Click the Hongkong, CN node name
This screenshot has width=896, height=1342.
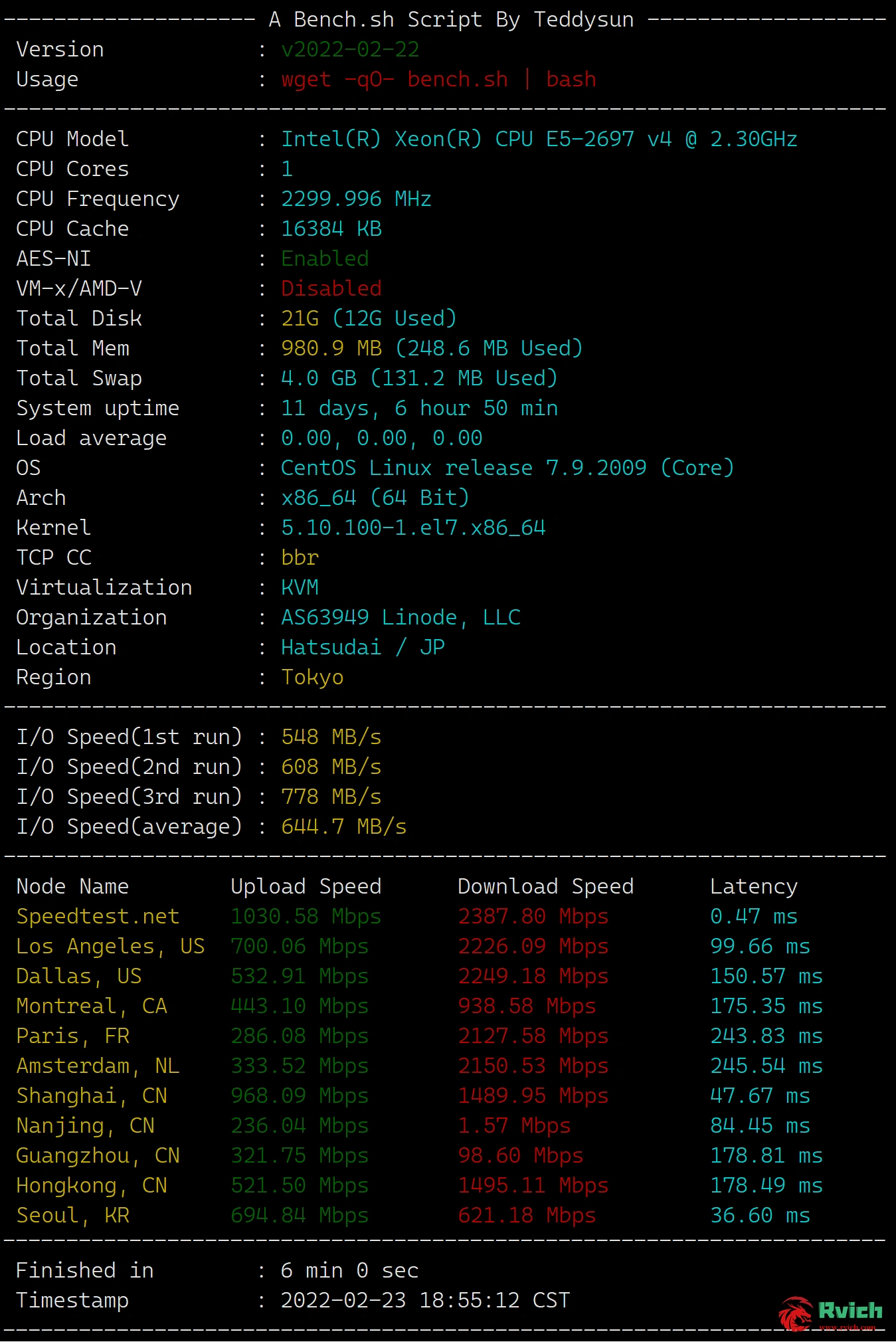(x=92, y=1185)
